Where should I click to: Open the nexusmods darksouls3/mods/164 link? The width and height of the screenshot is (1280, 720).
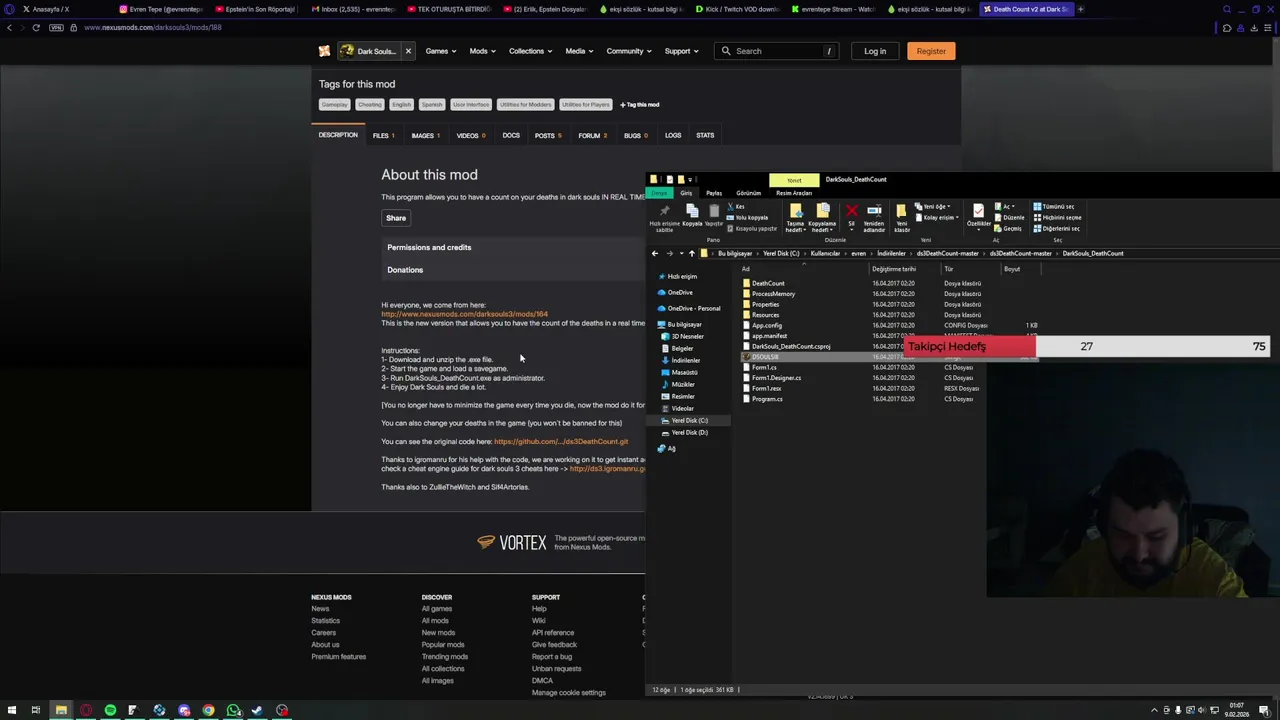click(464, 314)
